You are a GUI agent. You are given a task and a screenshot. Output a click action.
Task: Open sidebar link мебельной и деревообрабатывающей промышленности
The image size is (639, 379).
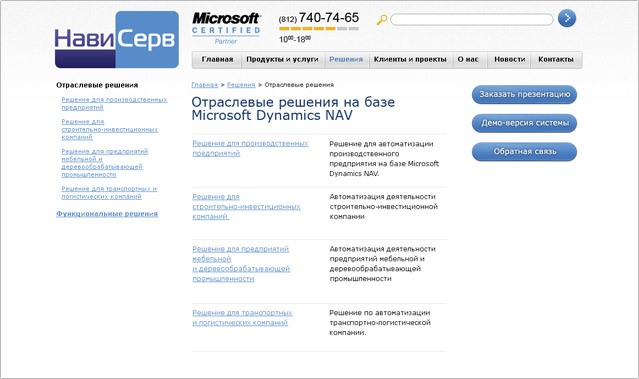(x=105, y=163)
